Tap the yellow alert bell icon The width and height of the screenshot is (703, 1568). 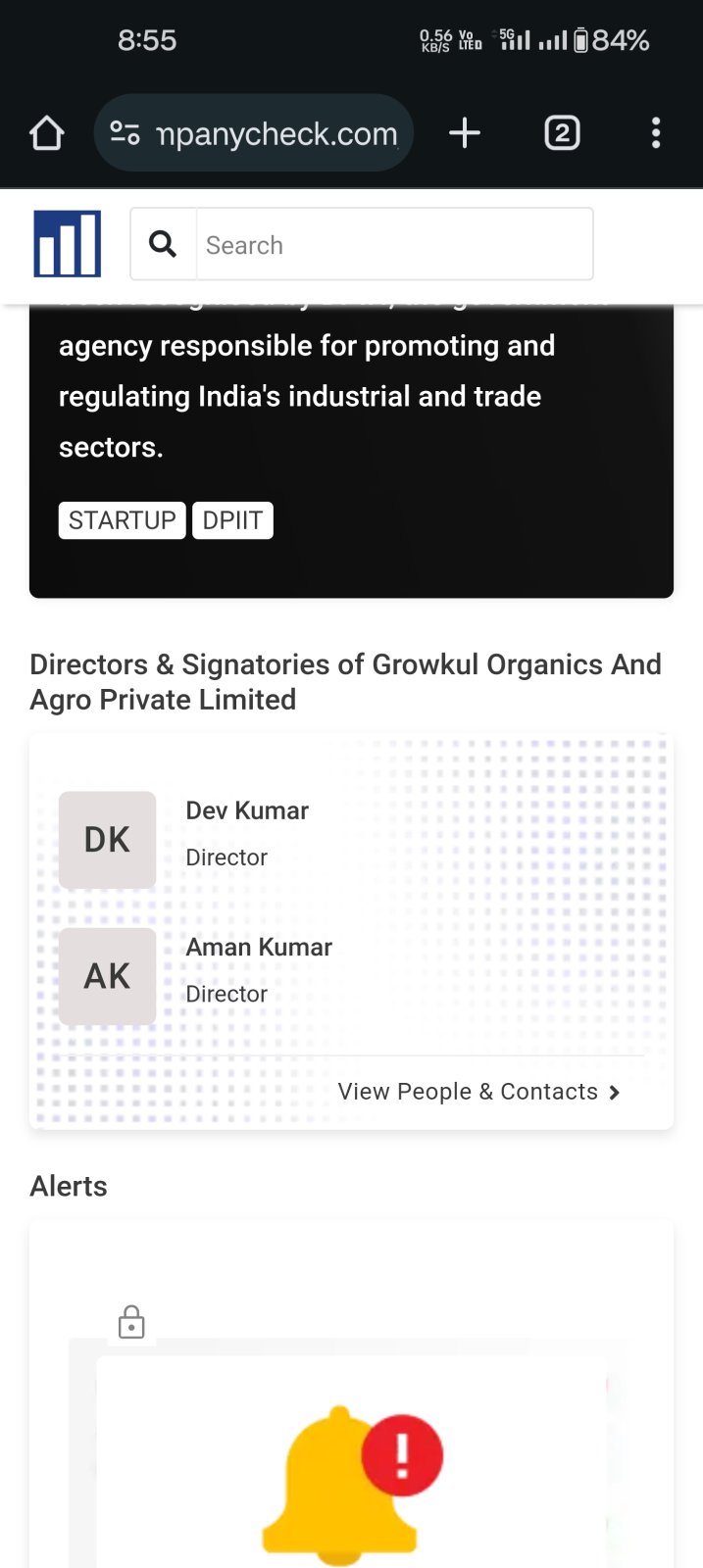333,1490
